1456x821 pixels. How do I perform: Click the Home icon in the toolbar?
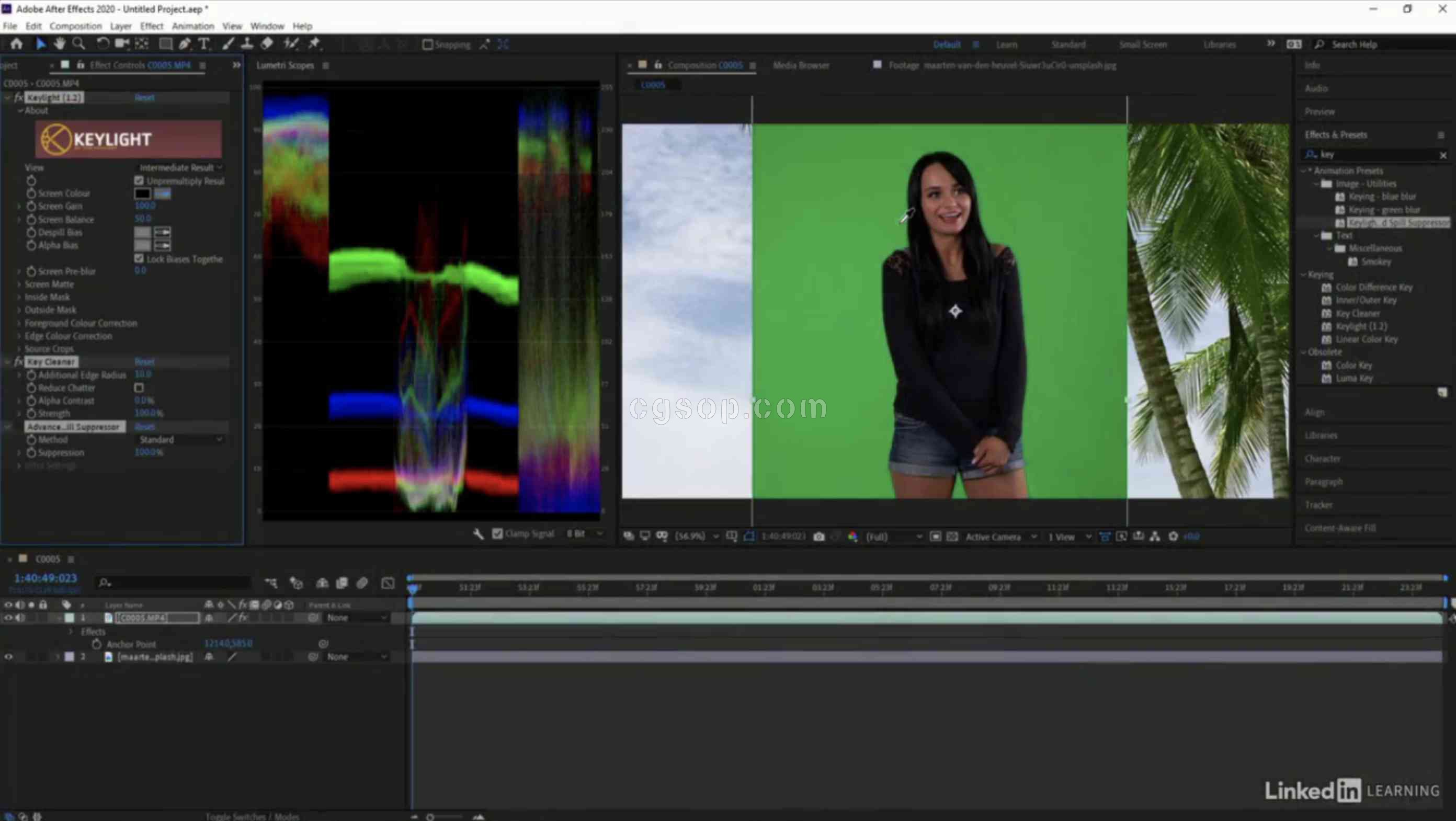pos(16,43)
